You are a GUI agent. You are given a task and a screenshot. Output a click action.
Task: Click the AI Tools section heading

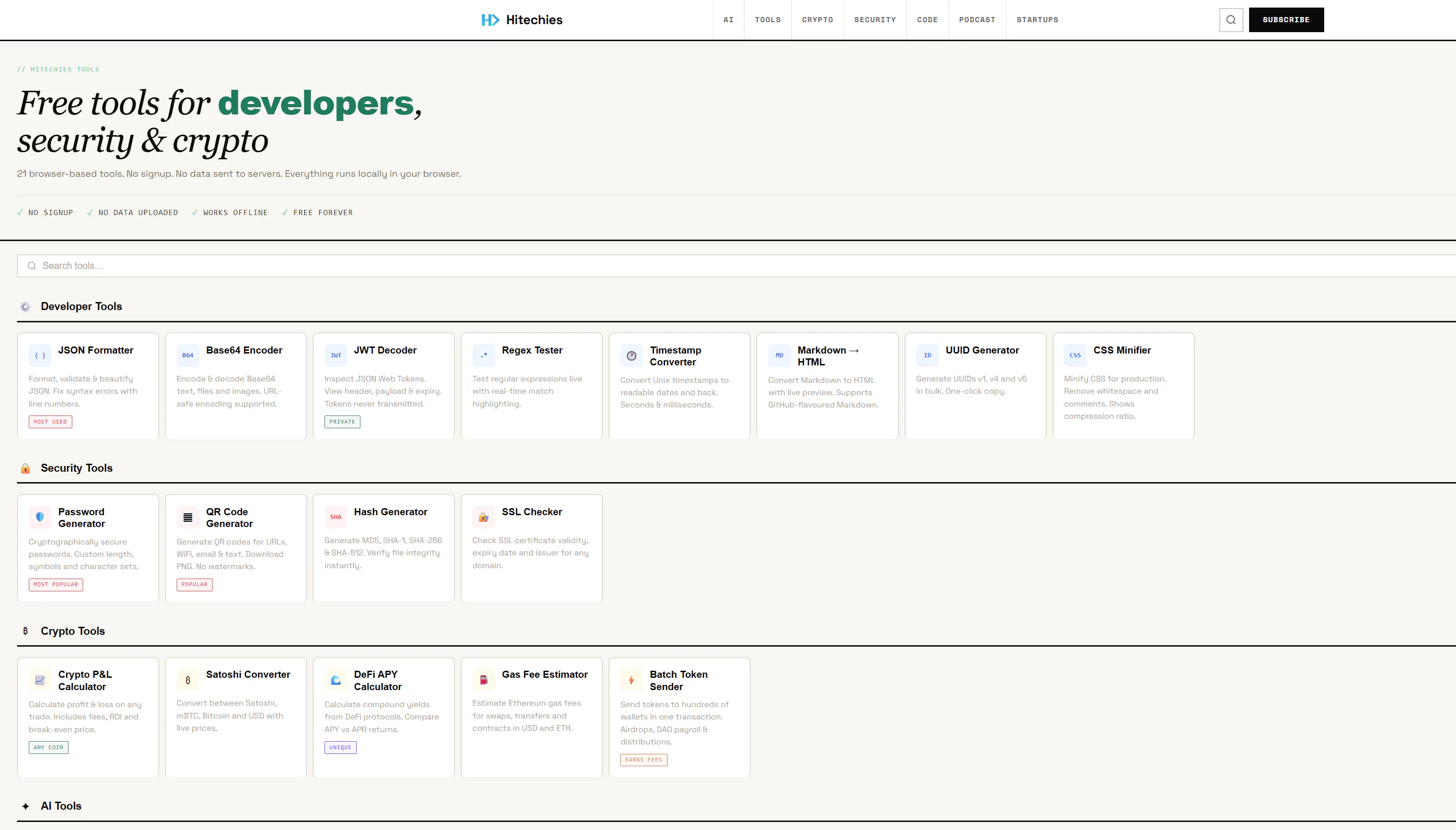coord(61,806)
